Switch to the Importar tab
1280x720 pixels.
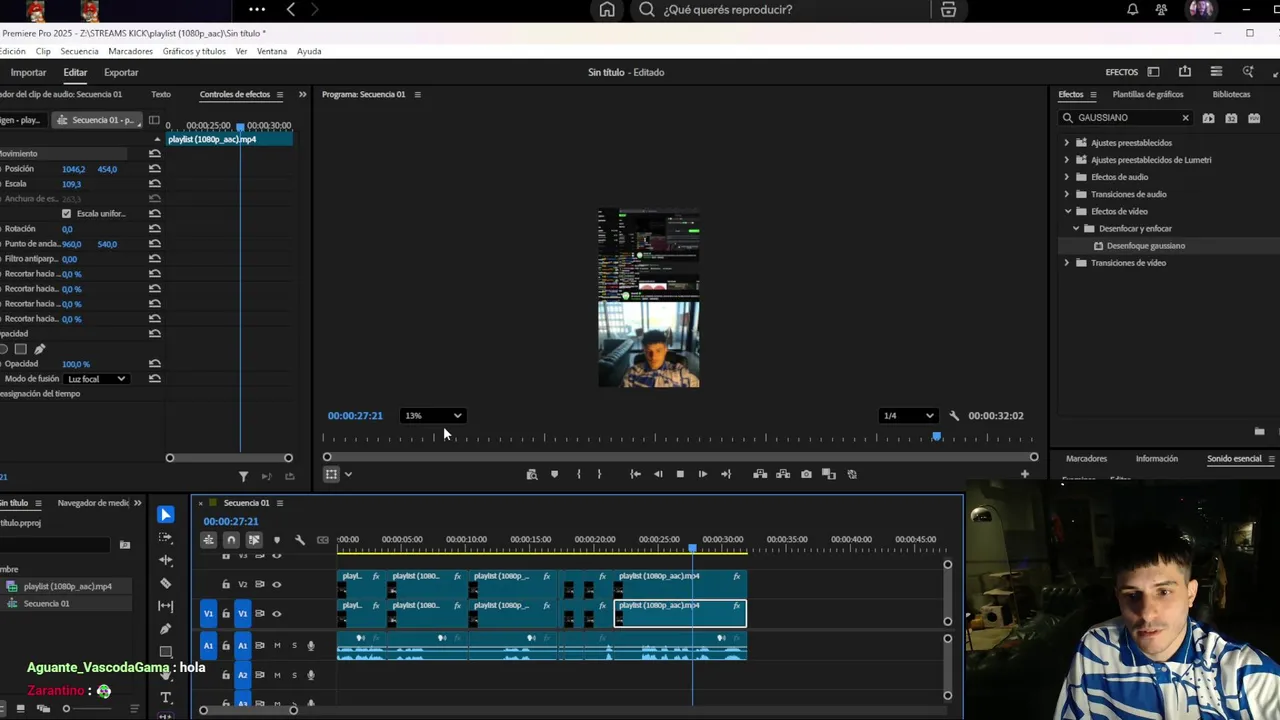coord(28,72)
